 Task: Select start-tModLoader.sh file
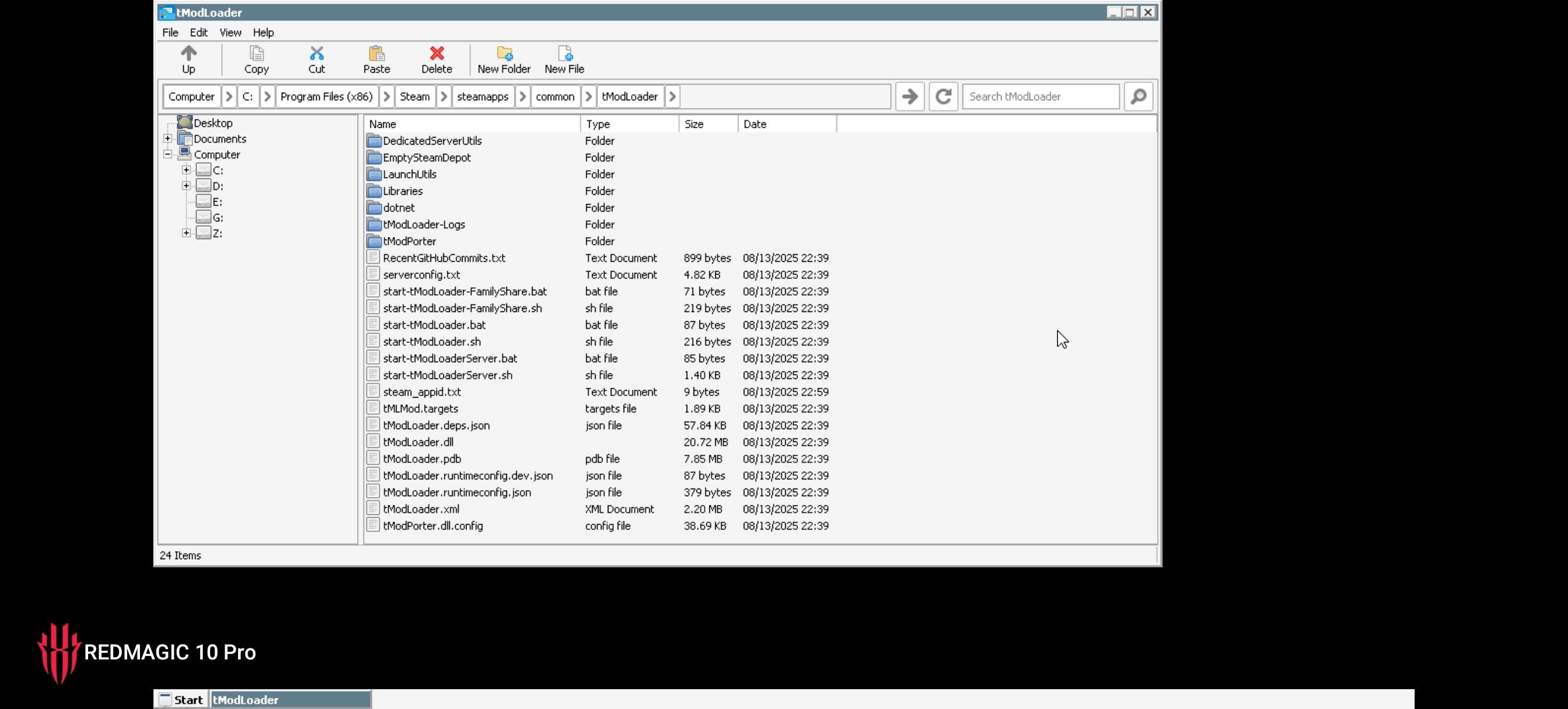click(432, 342)
